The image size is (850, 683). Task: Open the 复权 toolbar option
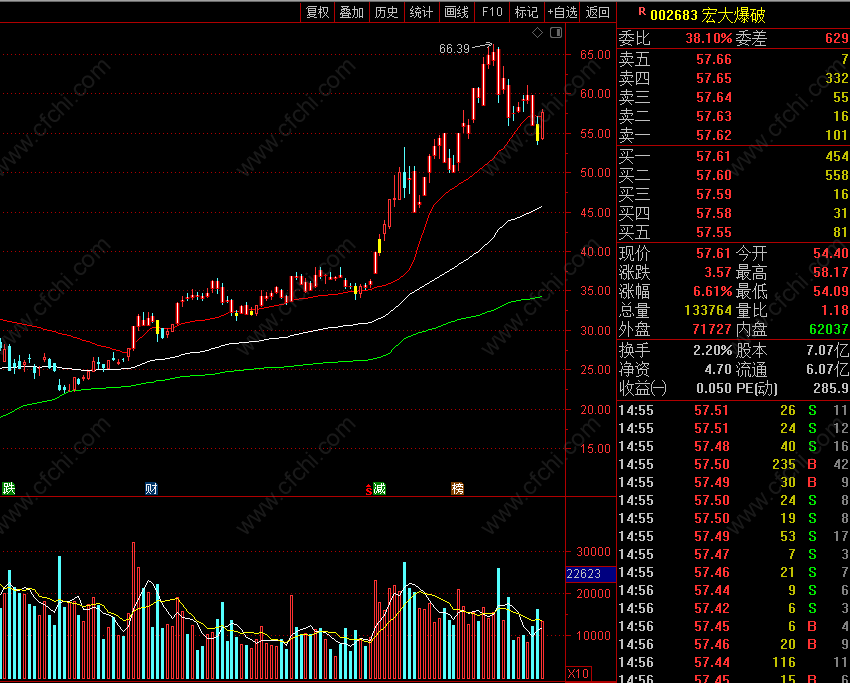pyautogui.click(x=318, y=12)
